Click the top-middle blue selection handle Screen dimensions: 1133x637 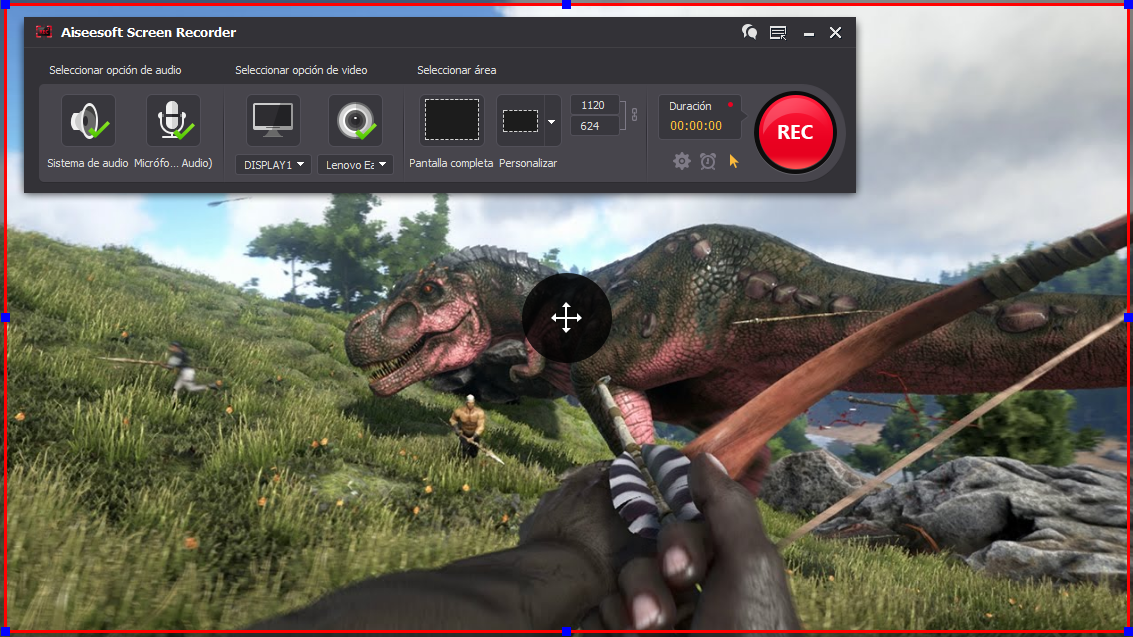[x=566, y=4]
